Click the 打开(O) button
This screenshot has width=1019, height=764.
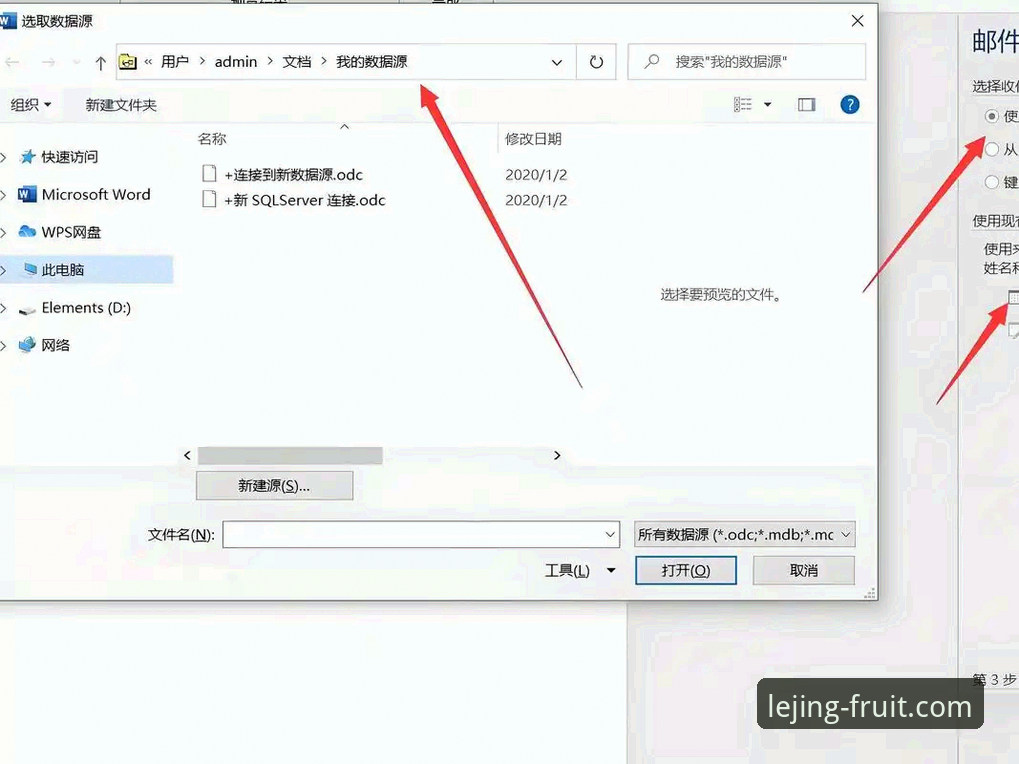686,570
